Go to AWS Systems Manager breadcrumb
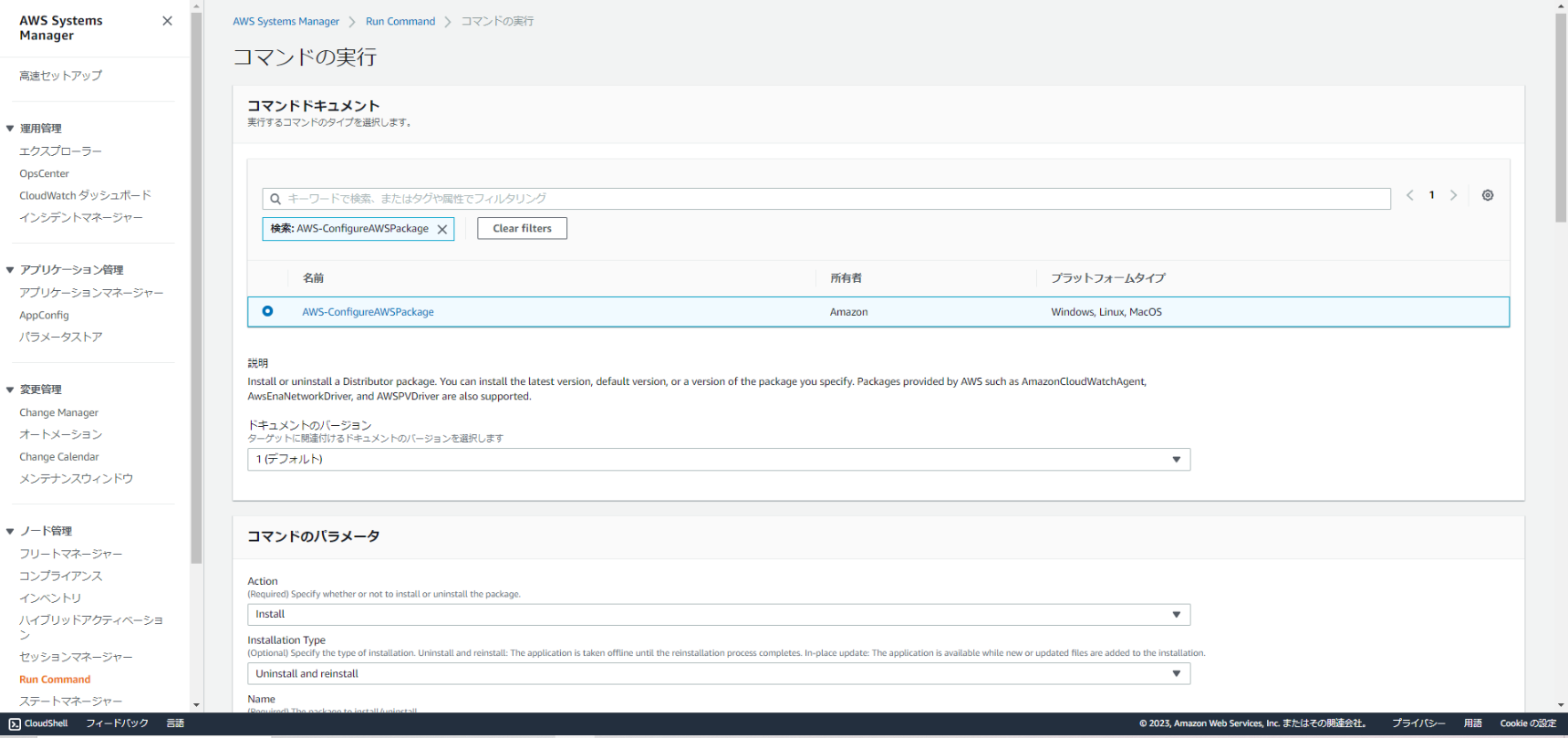Screen dimensions: 1568x738 pyautogui.click(x=286, y=22)
